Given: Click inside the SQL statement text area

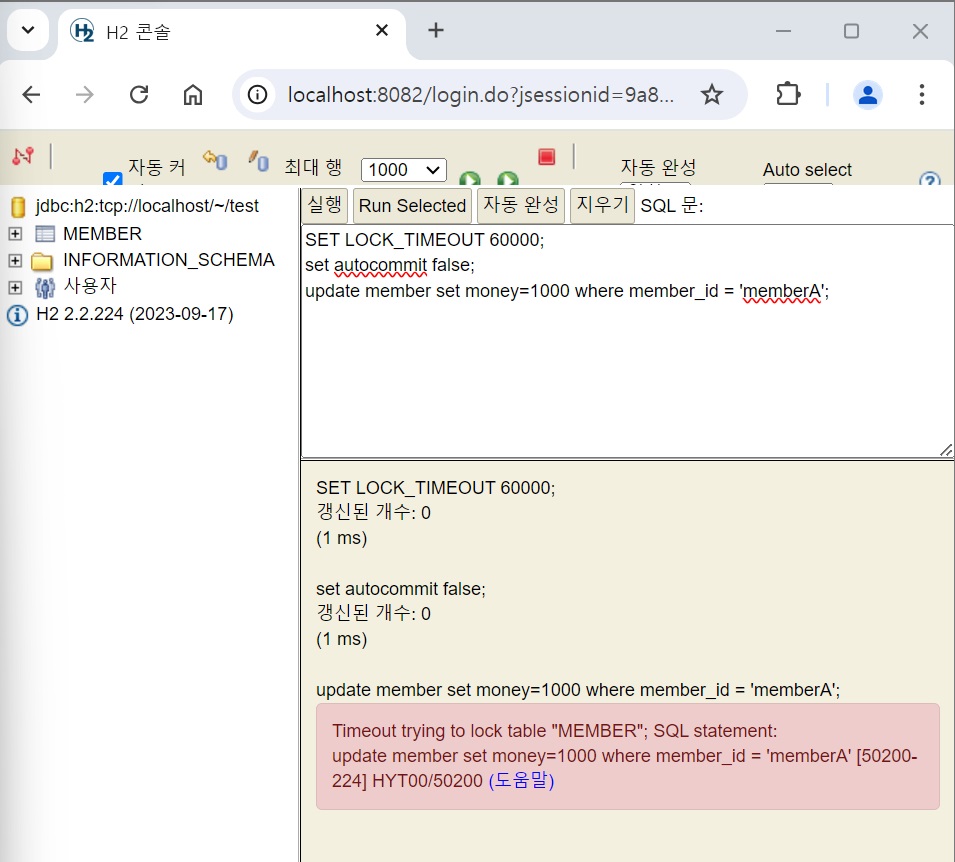Looking at the screenshot, I should pyautogui.click(x=627, y=341).
